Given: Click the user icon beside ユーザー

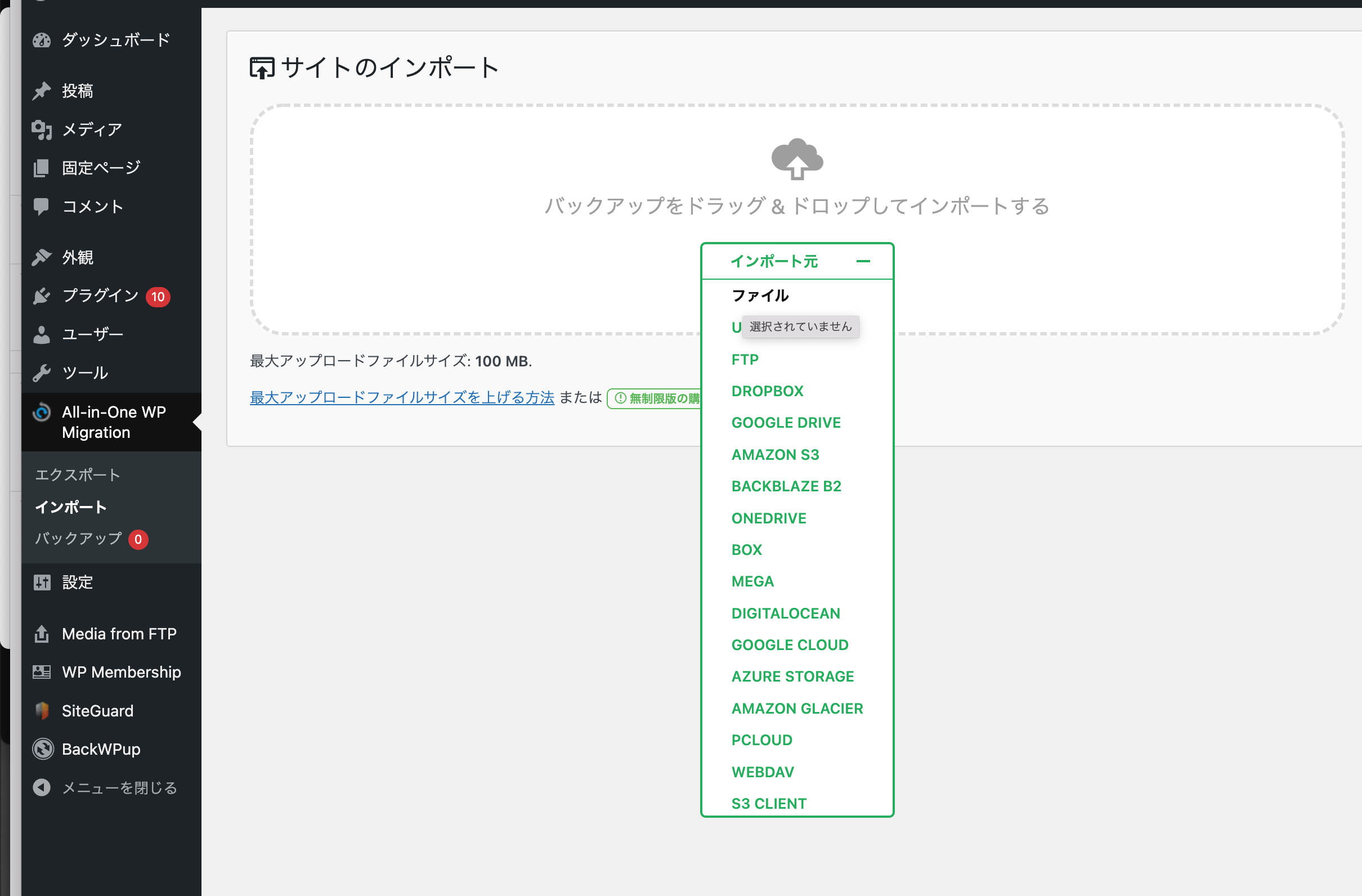Looking at the screenshot, I should point(42,334).
